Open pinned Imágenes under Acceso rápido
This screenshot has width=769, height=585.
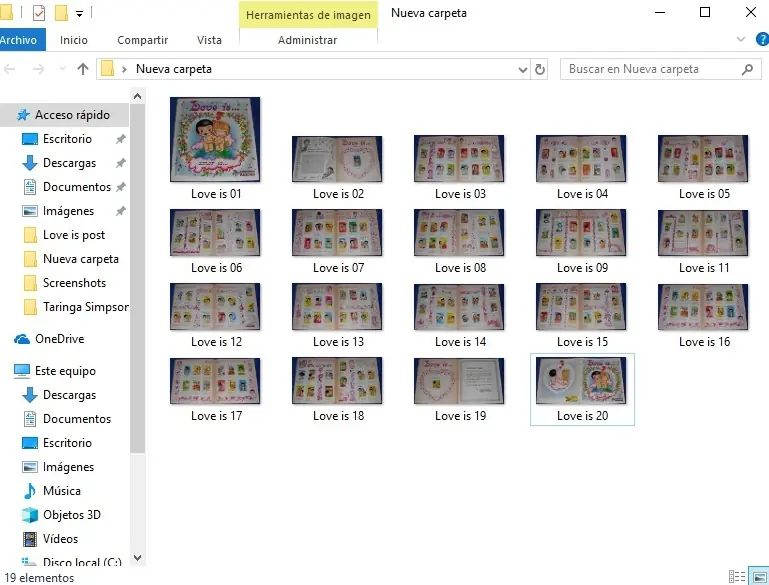tap(68, 211)
